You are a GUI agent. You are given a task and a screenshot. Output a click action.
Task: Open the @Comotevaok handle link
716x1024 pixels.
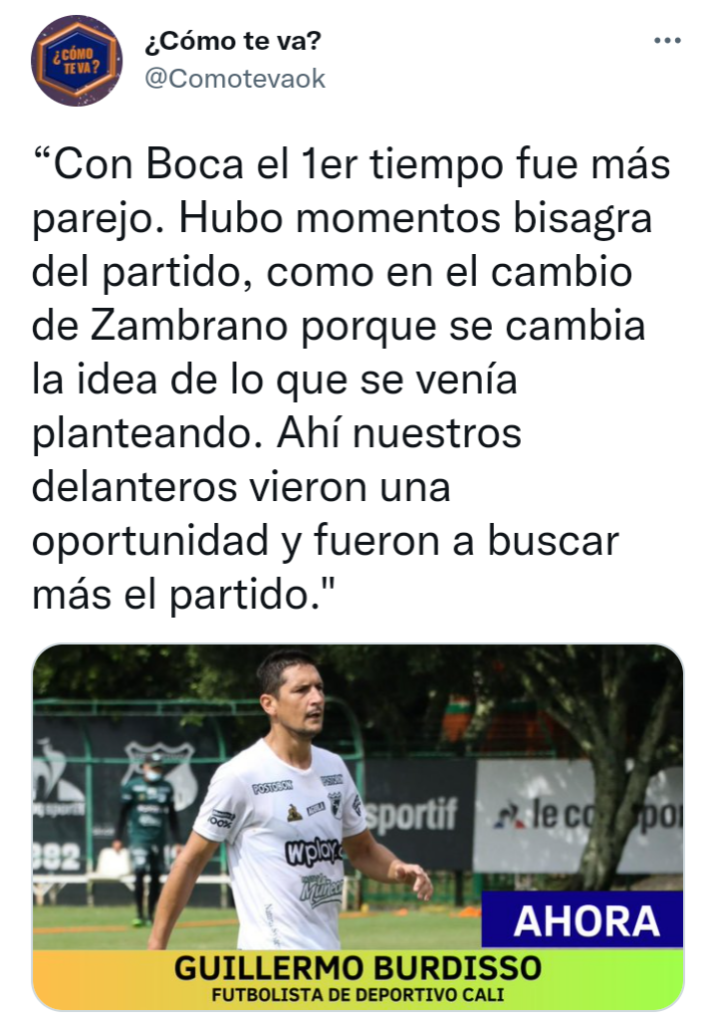235,78
